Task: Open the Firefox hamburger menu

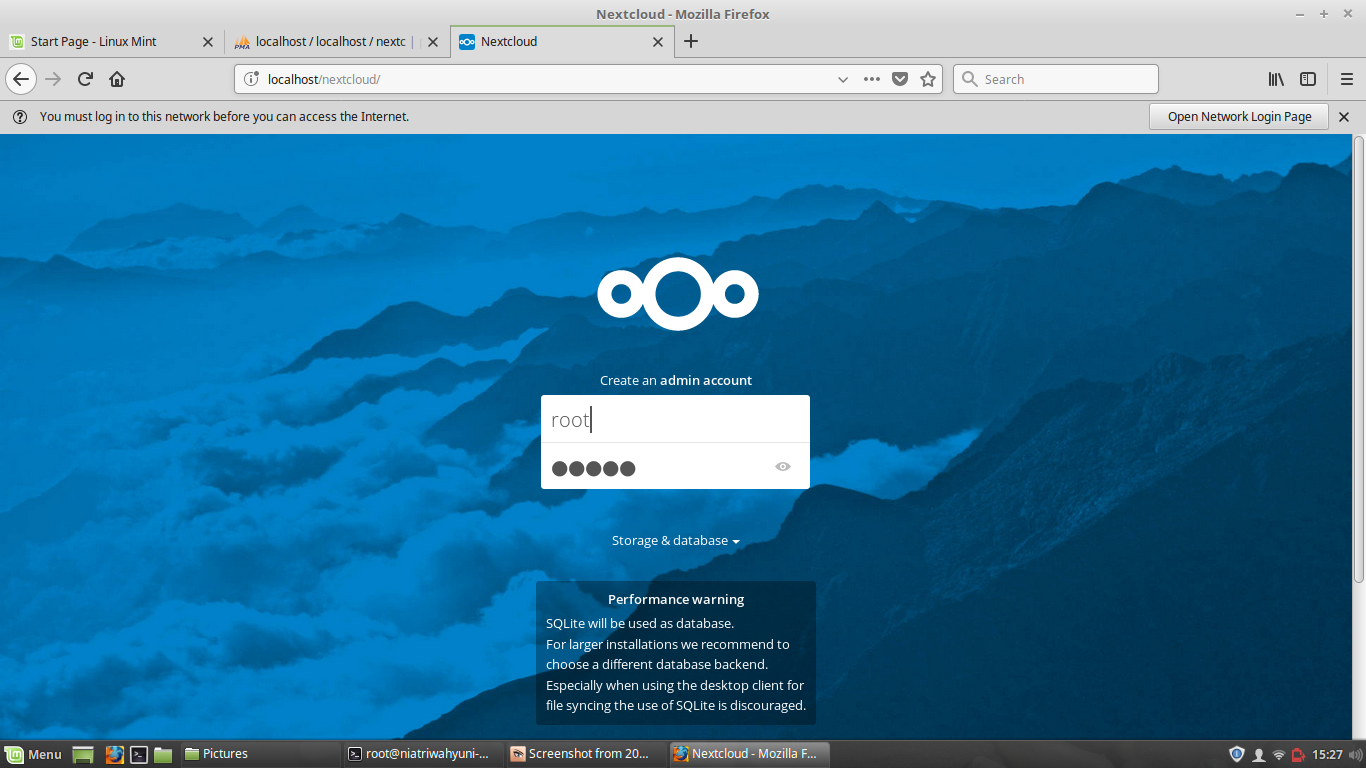Action: tap(1346, 78)
